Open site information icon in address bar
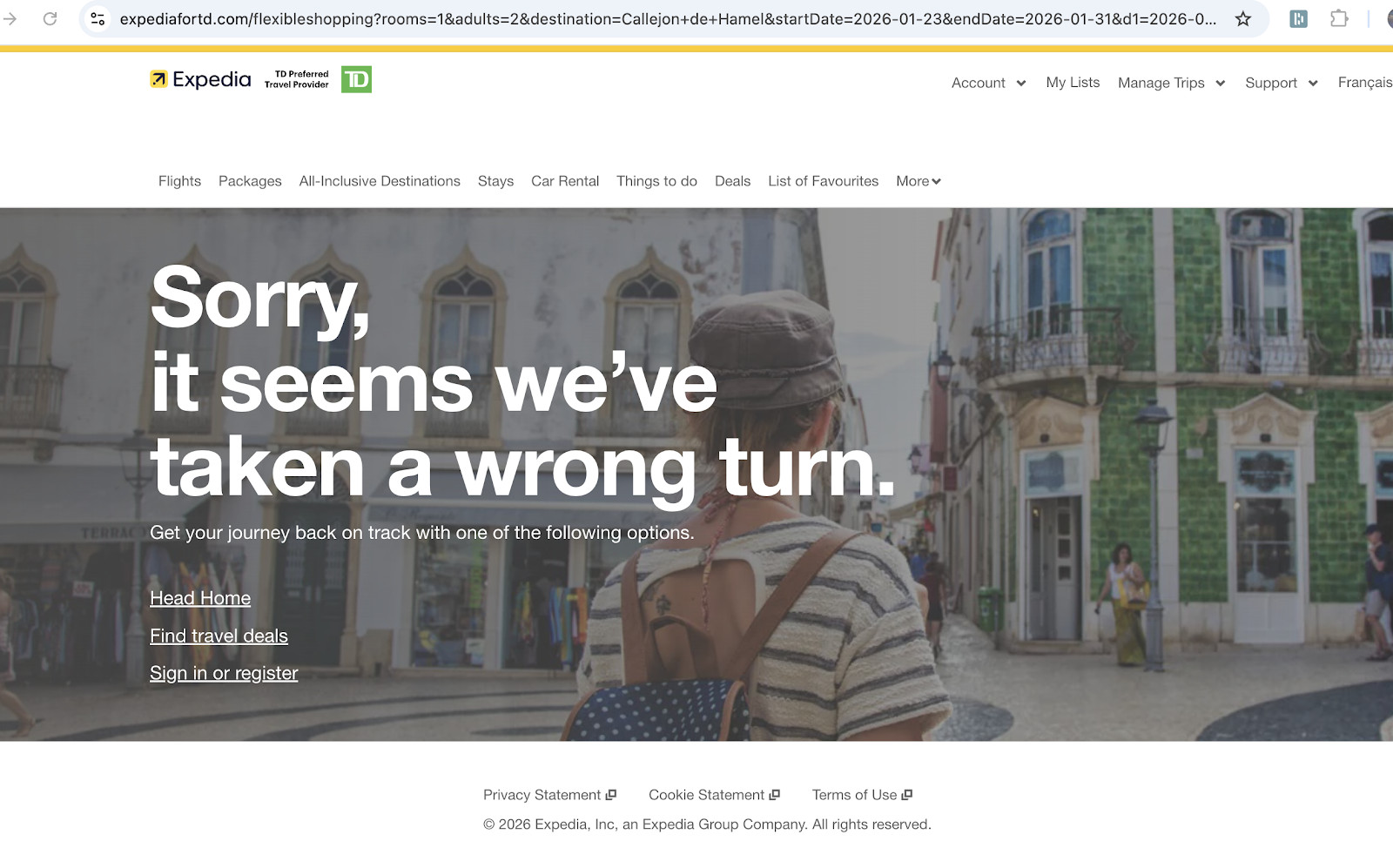 pos(98,19)
